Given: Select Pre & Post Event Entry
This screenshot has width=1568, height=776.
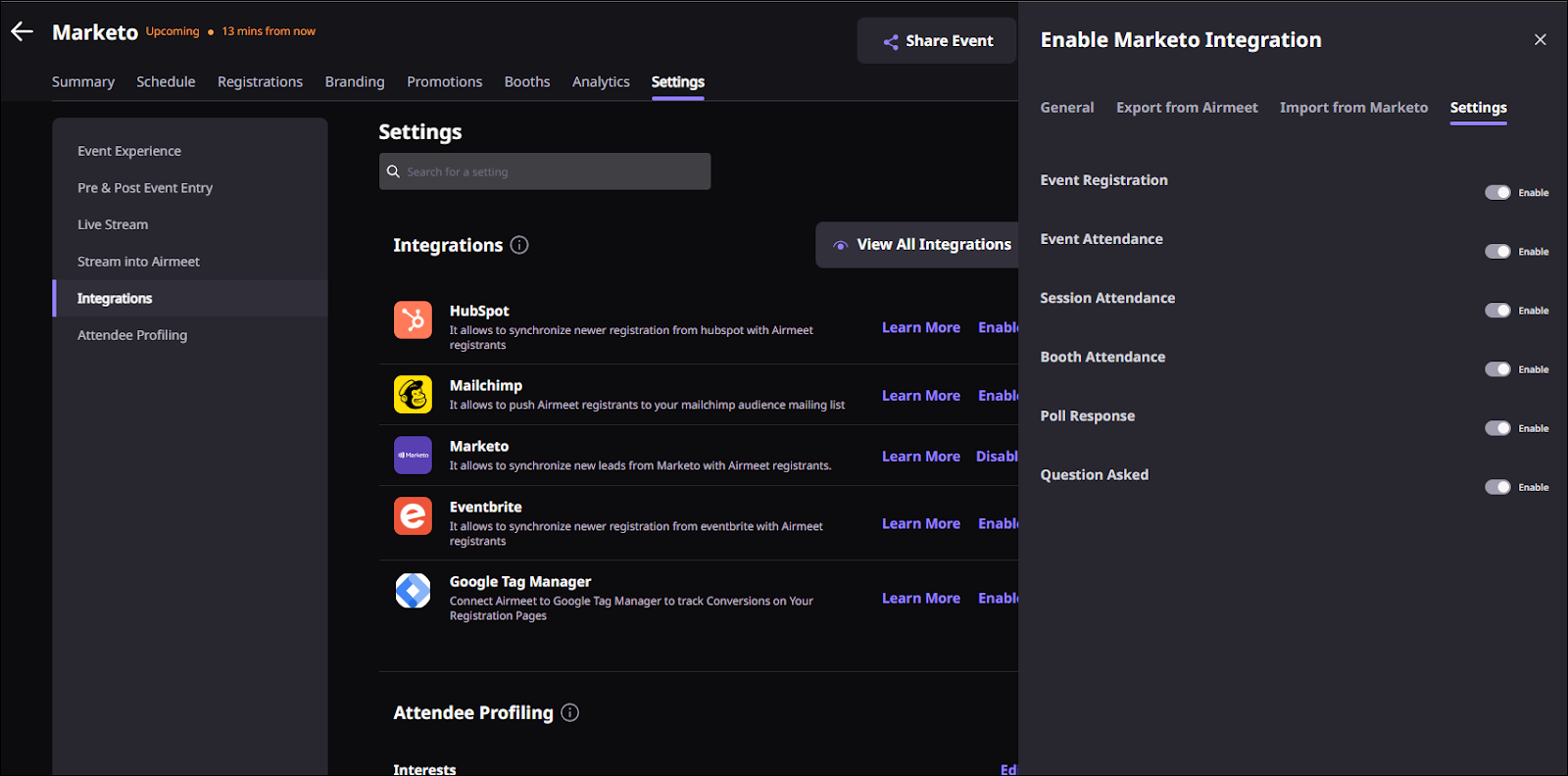Looking at the screenshot, I should click(190, 188).
